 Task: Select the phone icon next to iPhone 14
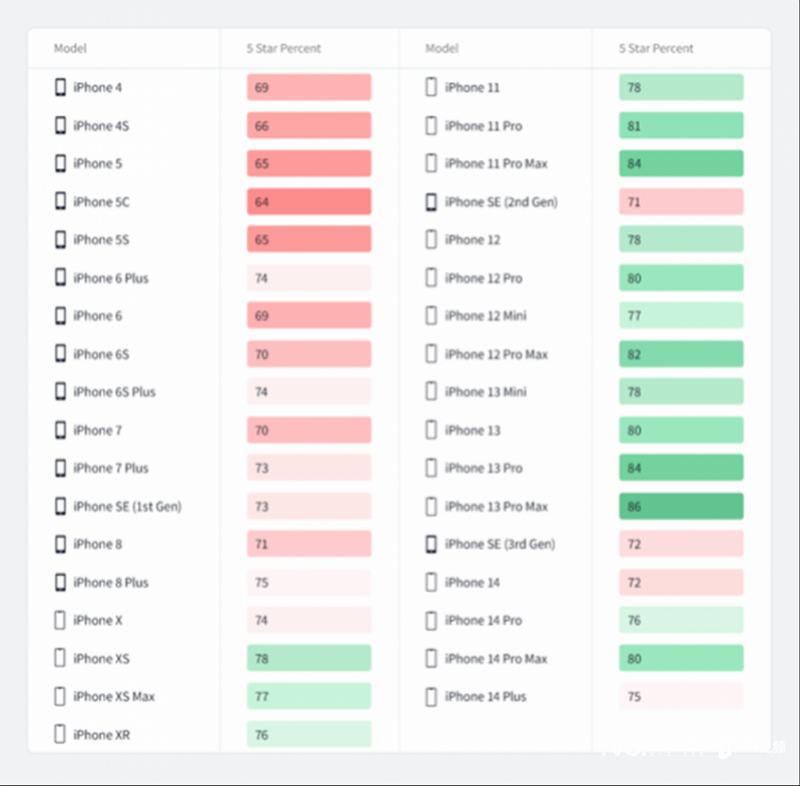coord(431,582)
